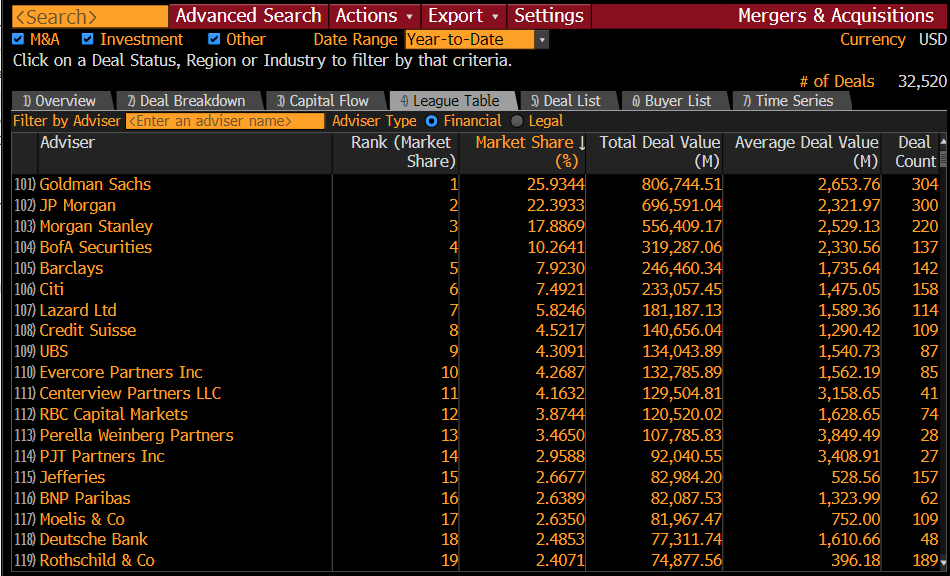Toggle the Investment checkbox
Image resolution: width=950 pixels, height=576 pixels.
pos(88,39)
